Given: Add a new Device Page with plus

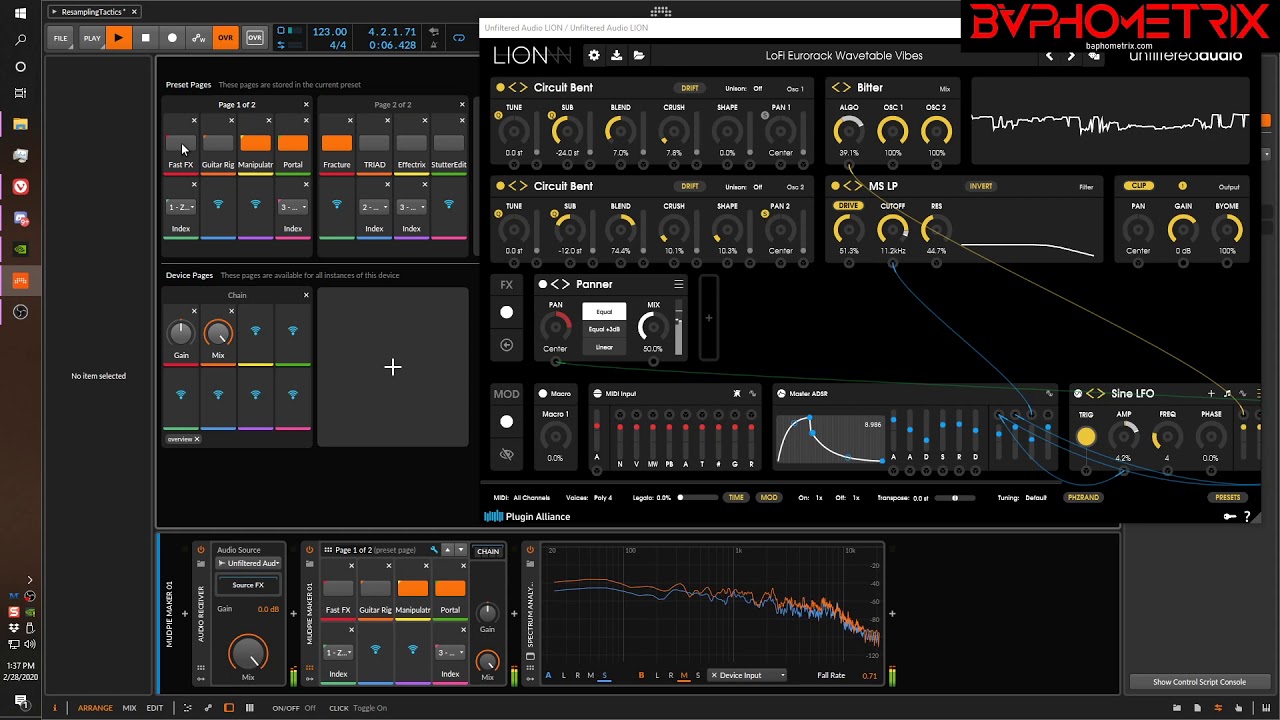Looking at the screenshot, I should tap(393, 368).
